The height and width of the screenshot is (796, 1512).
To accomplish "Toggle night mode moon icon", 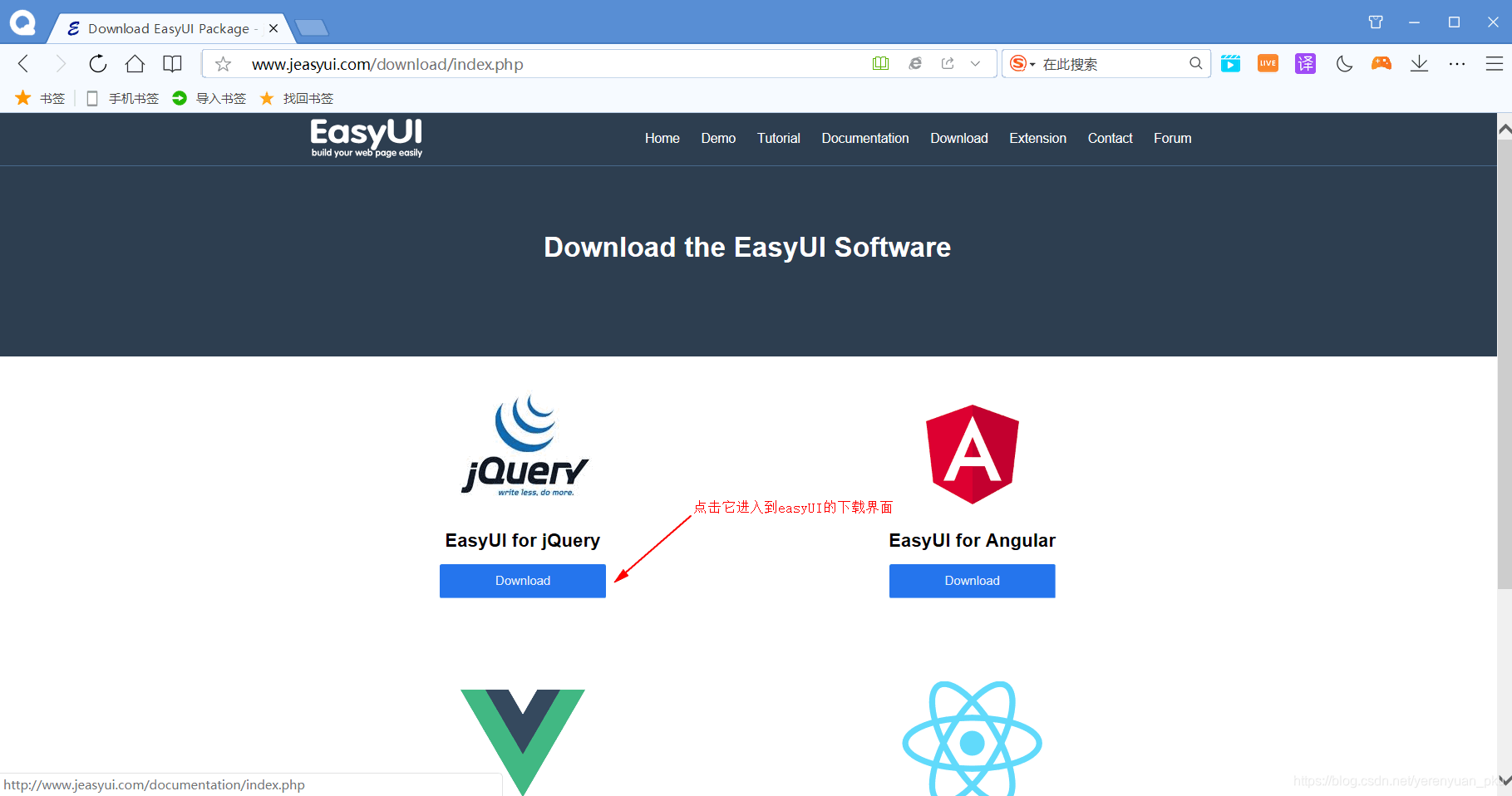I will coord(1344,63).
